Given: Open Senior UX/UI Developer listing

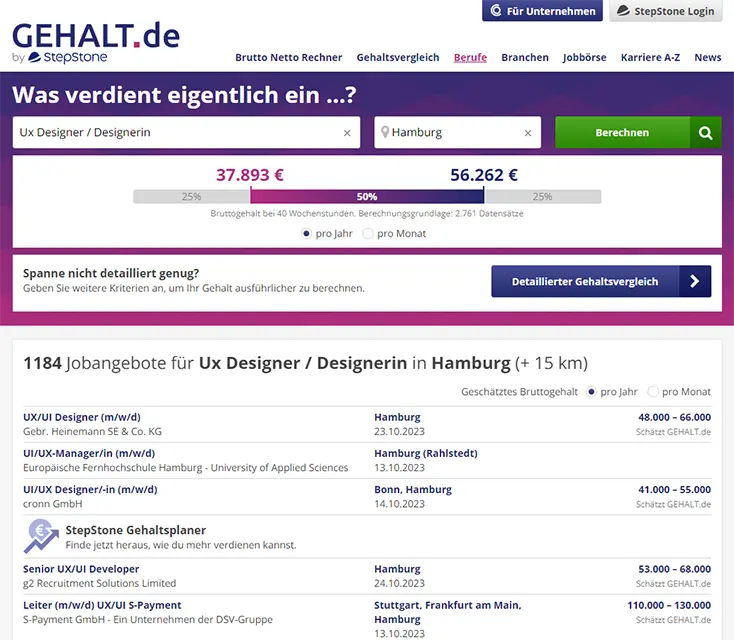Looking at the screenshot, I should (x=81, y=569).
